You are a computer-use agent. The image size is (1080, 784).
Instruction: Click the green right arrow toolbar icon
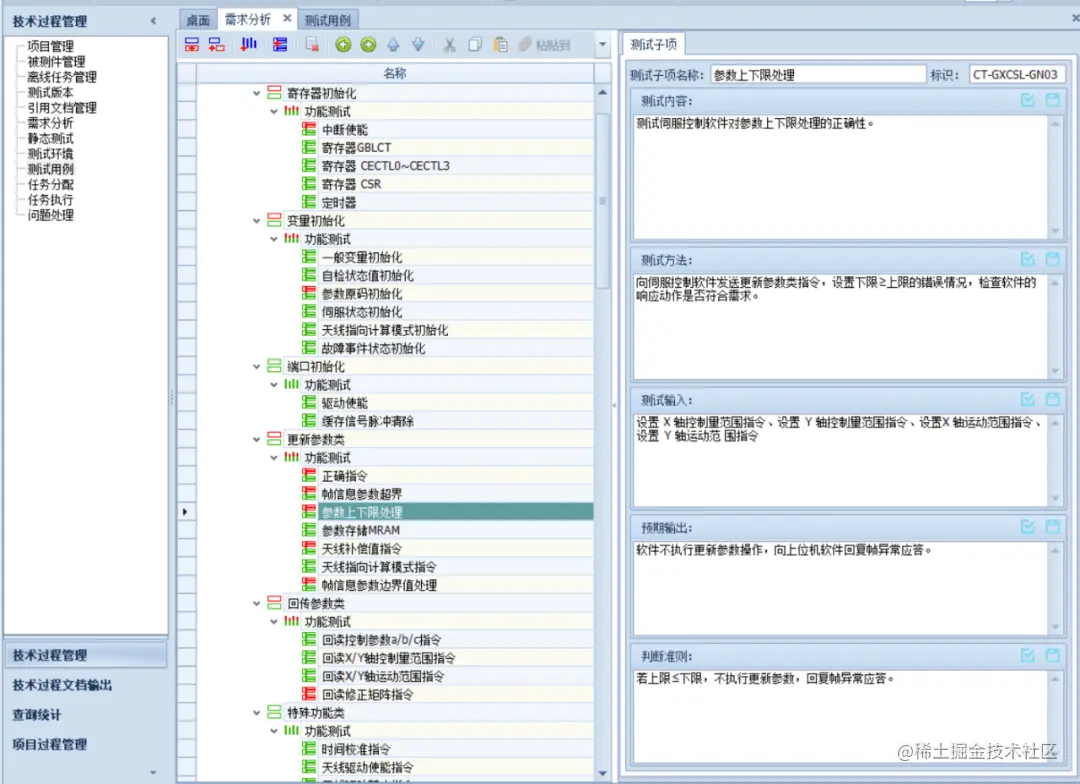pyautogui.click(x=368, y=45)
